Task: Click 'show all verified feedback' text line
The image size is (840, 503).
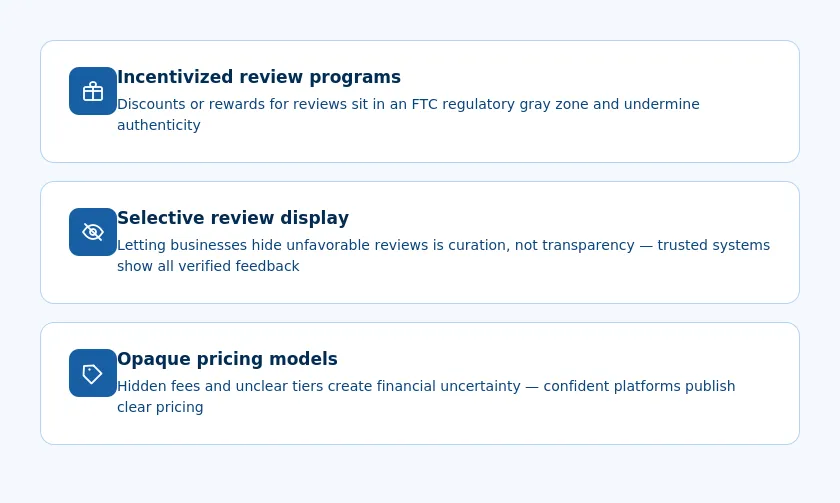Action: [x=208, y=266]
